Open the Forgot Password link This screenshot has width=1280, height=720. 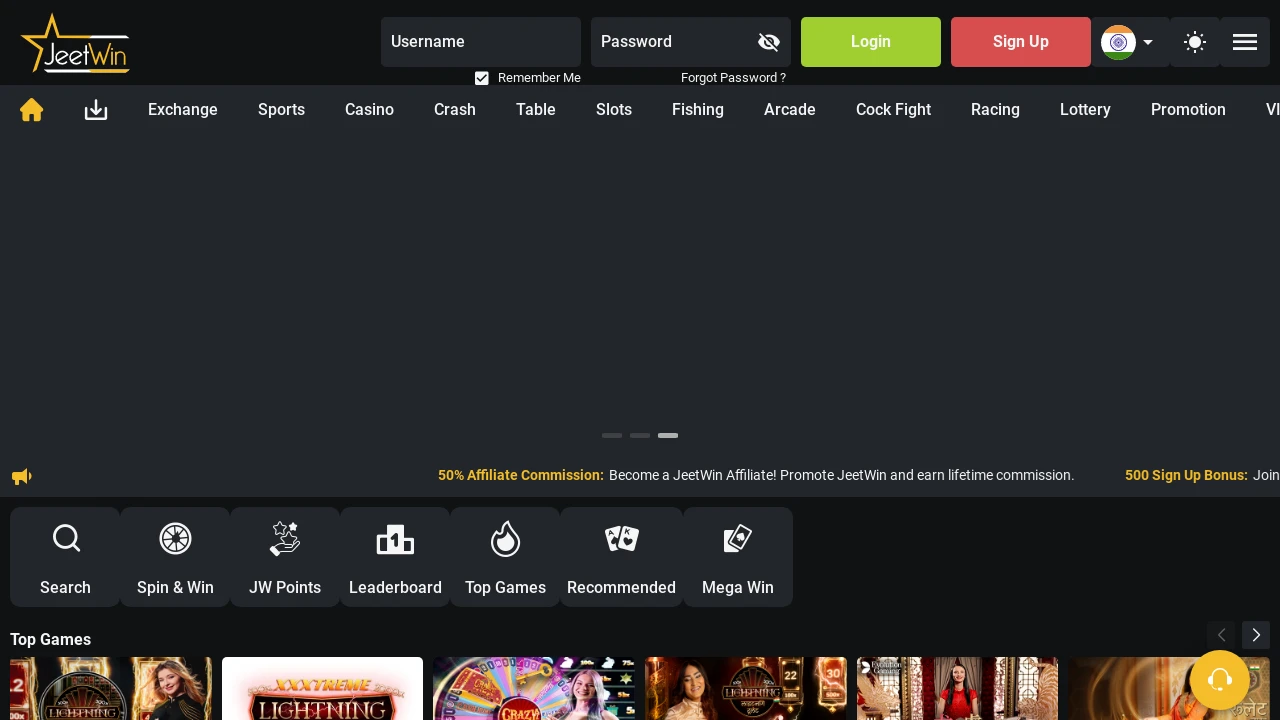tap(733, 78)
